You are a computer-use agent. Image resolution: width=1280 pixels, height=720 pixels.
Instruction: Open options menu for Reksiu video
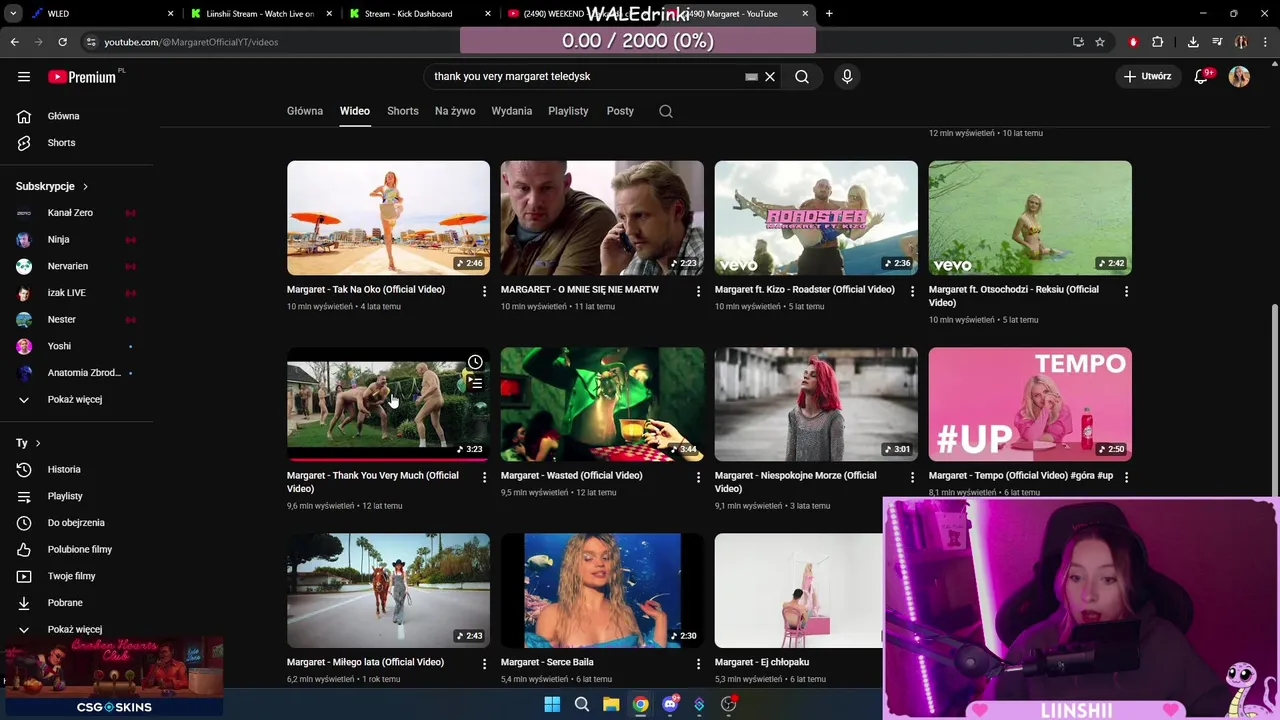click(1126, 291)
